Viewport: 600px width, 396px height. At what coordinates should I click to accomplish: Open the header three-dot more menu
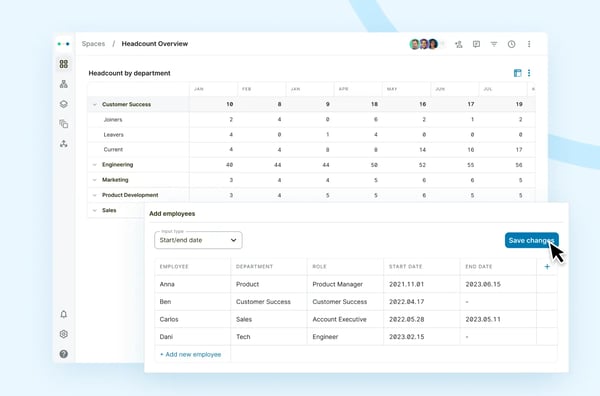pyautogui.click(x=529, y=44)
